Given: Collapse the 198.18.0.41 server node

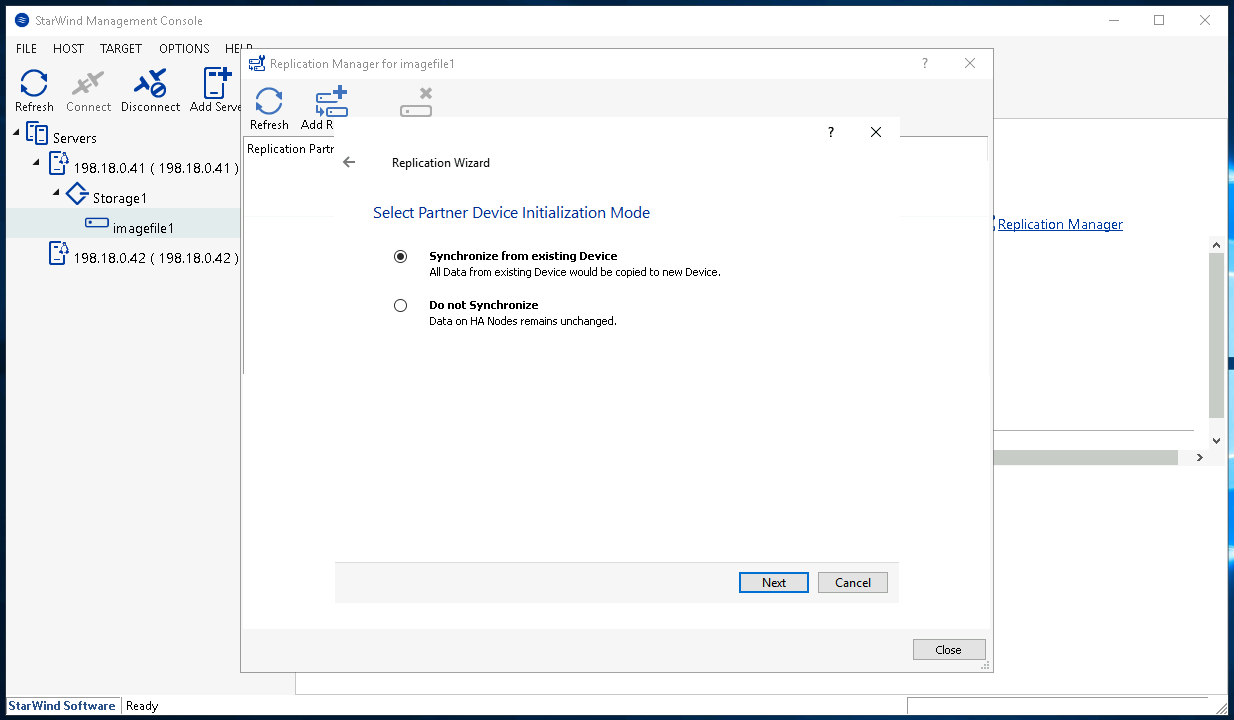Looking at the screenshot, I should pos(37,163).
